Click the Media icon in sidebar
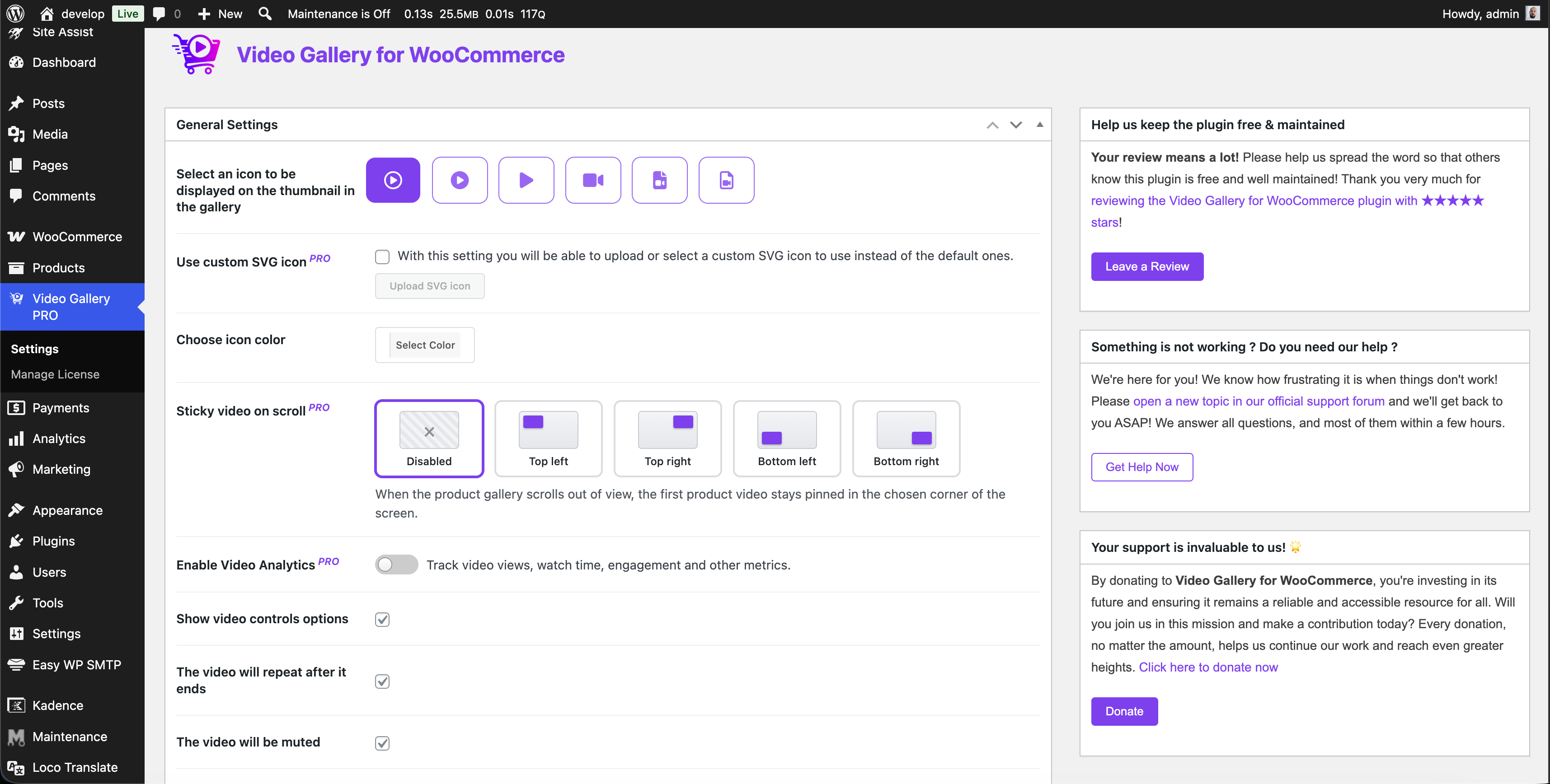The height and width of the screenshot is (784, 1550). (x=17, y=134)
